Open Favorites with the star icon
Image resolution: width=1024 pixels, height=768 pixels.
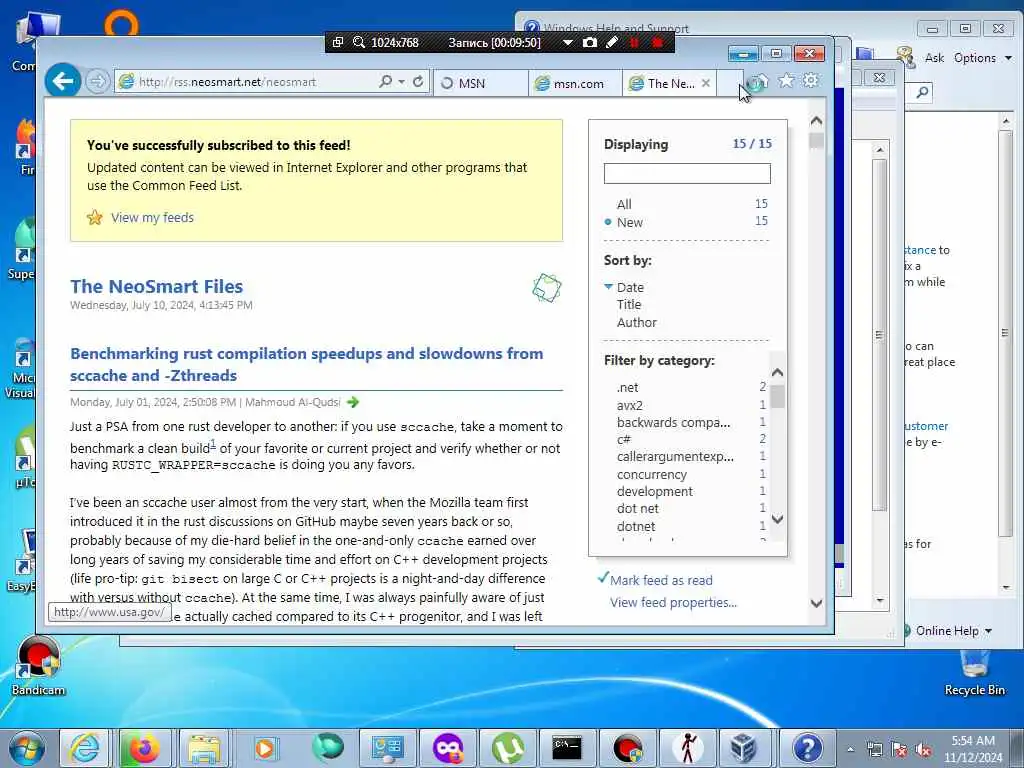[786, 80]
